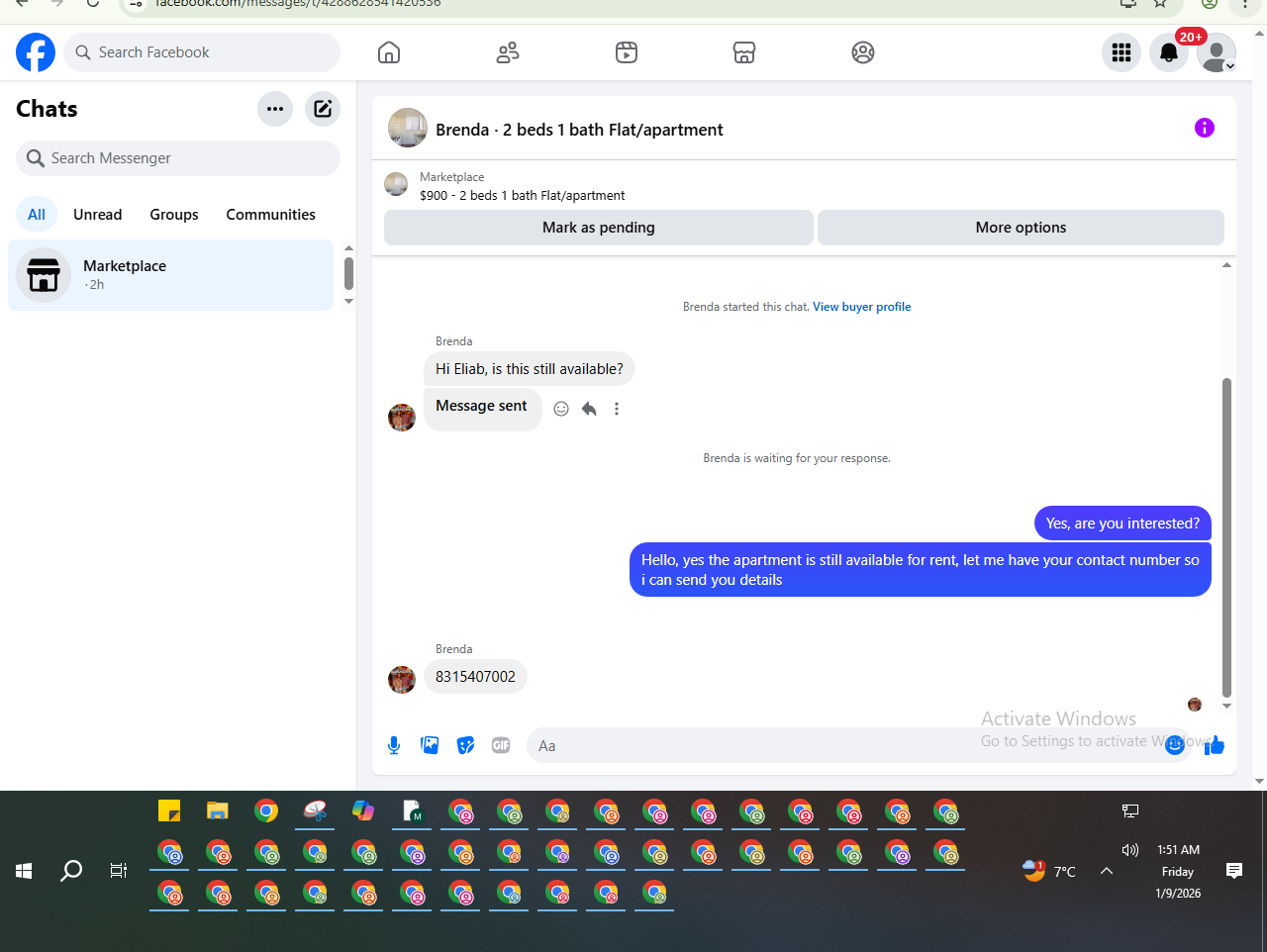Open the Reels video icon in the top navigation

coord(627,52)
